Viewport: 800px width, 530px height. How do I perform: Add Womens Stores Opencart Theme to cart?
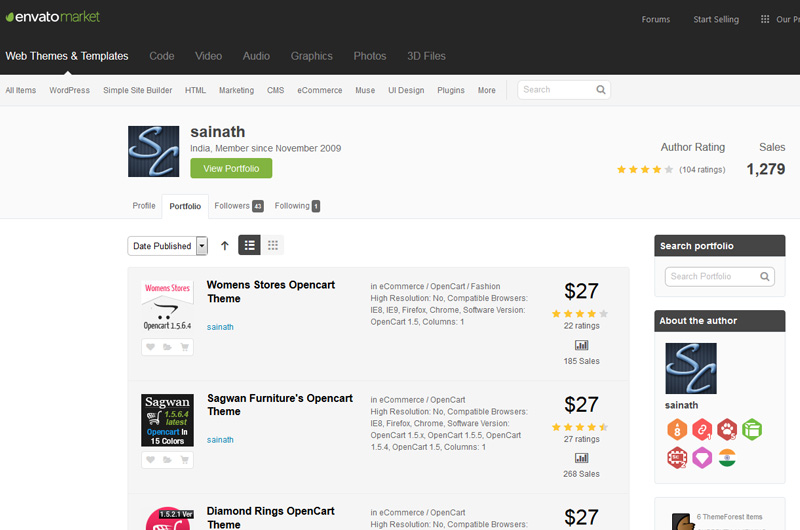coord(185,347)
